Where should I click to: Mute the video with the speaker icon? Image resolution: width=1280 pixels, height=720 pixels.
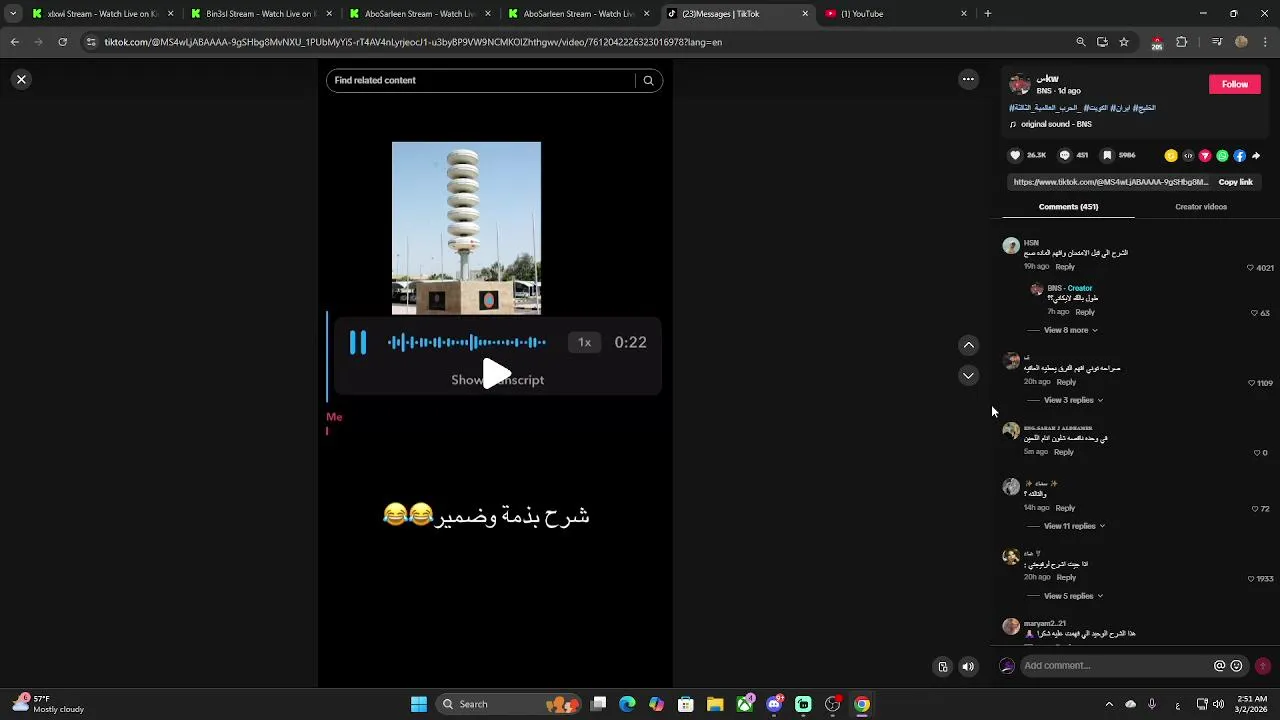click(x=968, y=667)
